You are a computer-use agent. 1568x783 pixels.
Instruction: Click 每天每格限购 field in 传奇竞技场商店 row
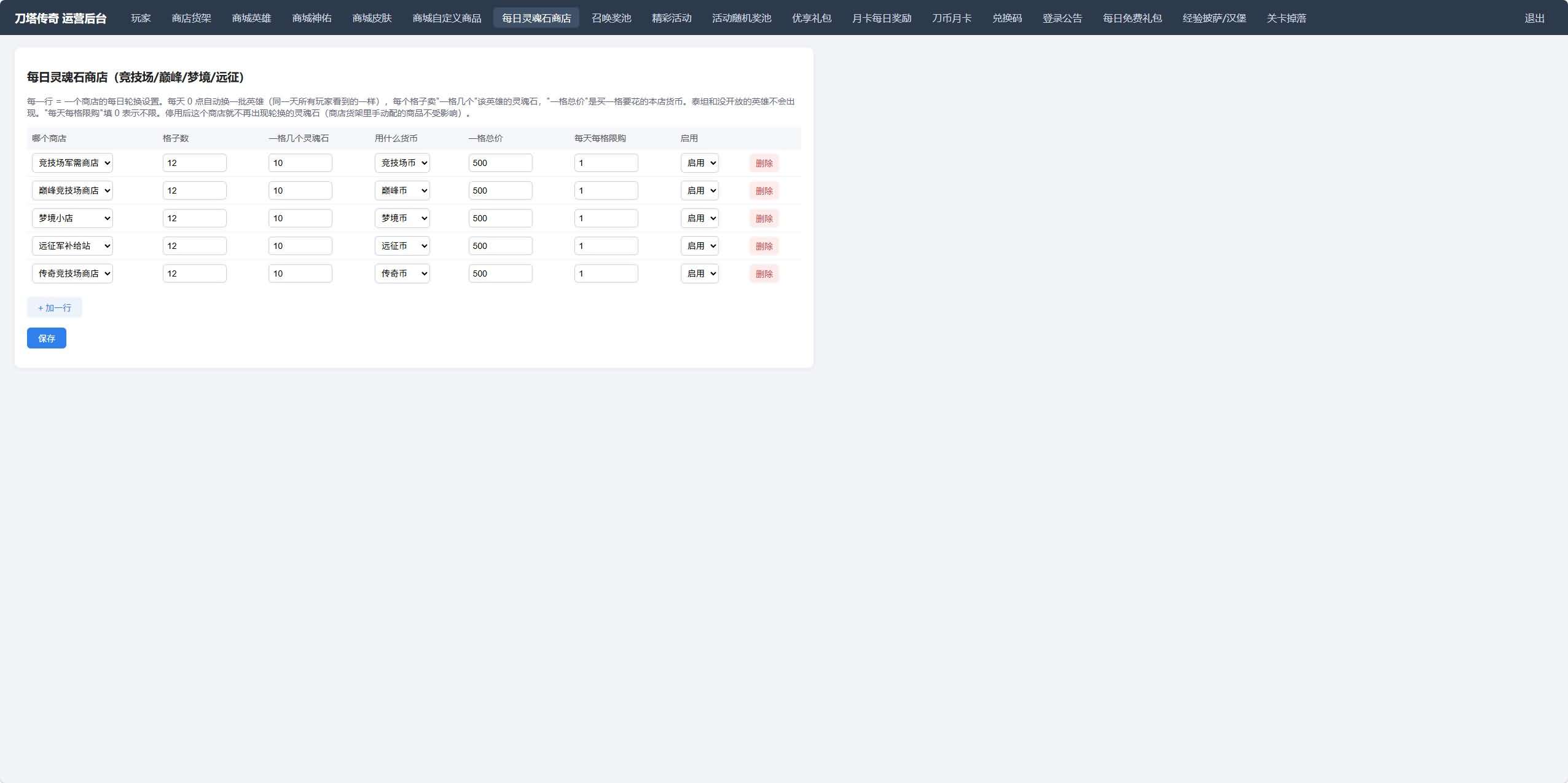coord(606,273)
